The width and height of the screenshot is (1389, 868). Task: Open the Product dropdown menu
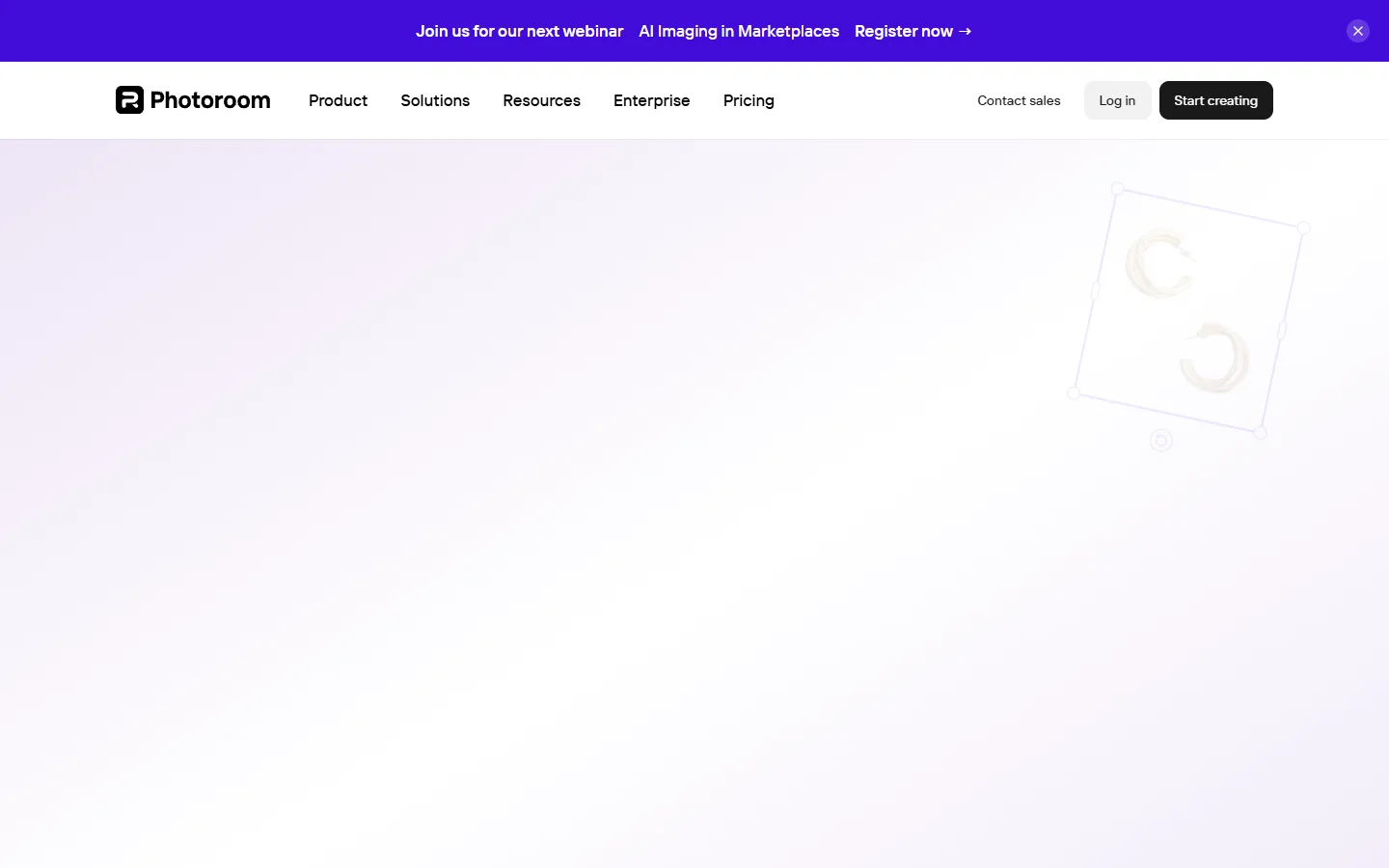[338, 100]
